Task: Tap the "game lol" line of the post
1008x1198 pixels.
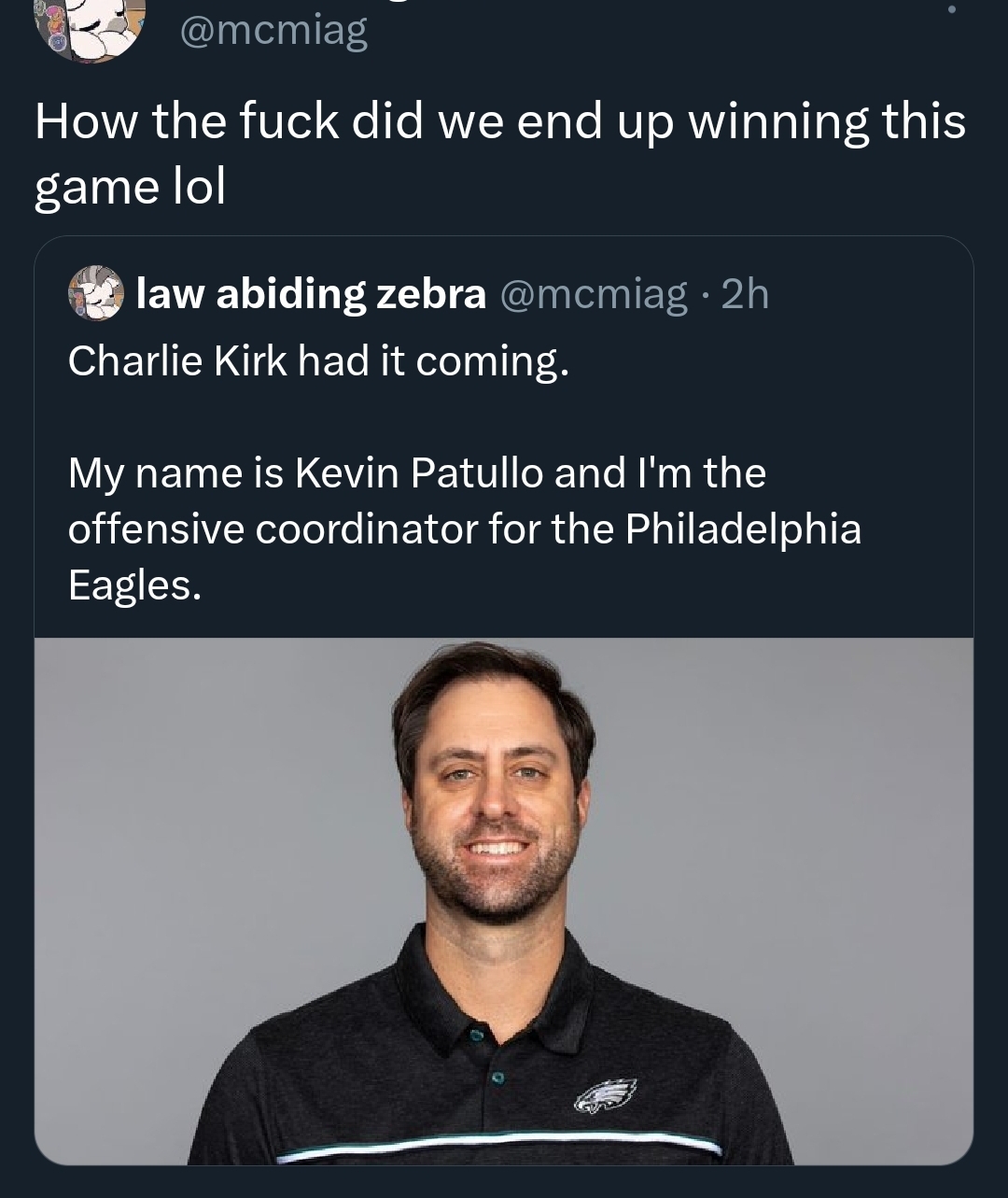Action: click(131, 187)
